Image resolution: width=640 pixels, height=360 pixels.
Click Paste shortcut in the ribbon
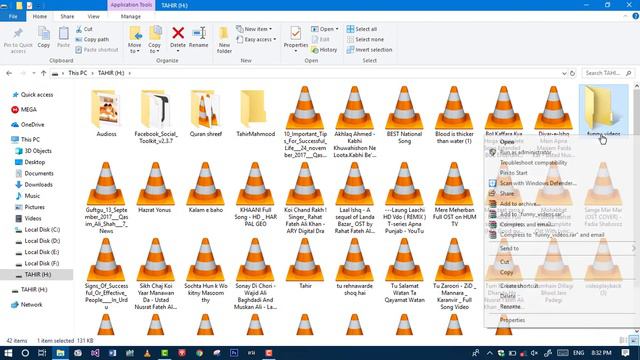point(97,50)
